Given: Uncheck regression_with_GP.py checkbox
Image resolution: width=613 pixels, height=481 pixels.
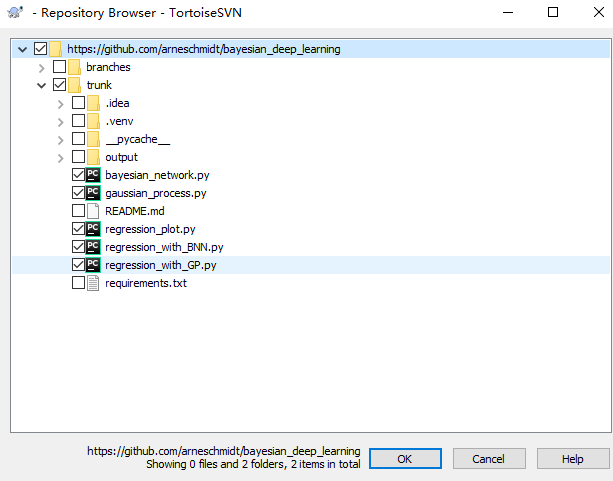Looking at the screenshot, I should [x=79, y=265].
